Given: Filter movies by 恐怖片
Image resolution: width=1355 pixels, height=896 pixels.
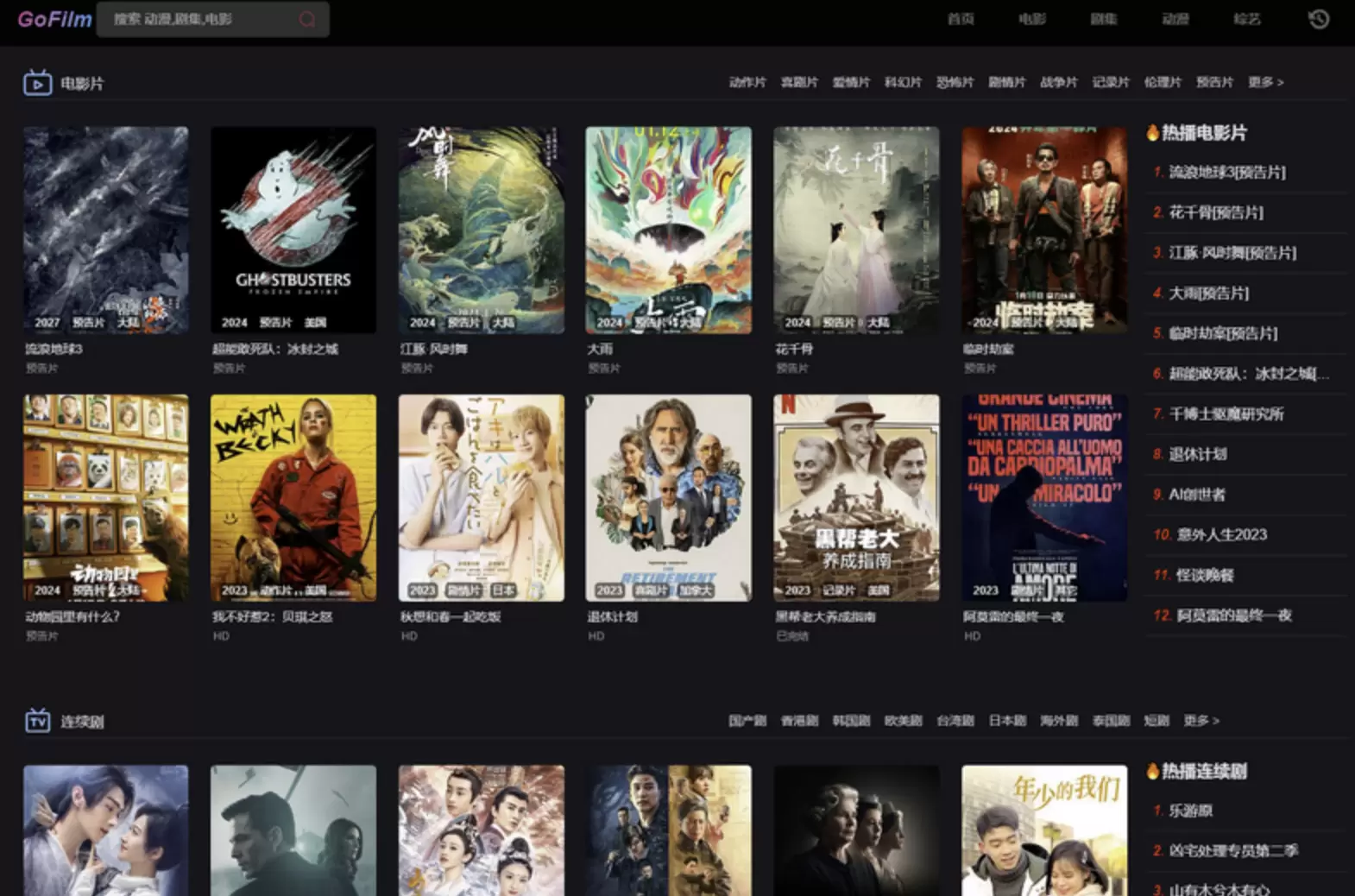Looking at the screenshot, I should (955, 82).
